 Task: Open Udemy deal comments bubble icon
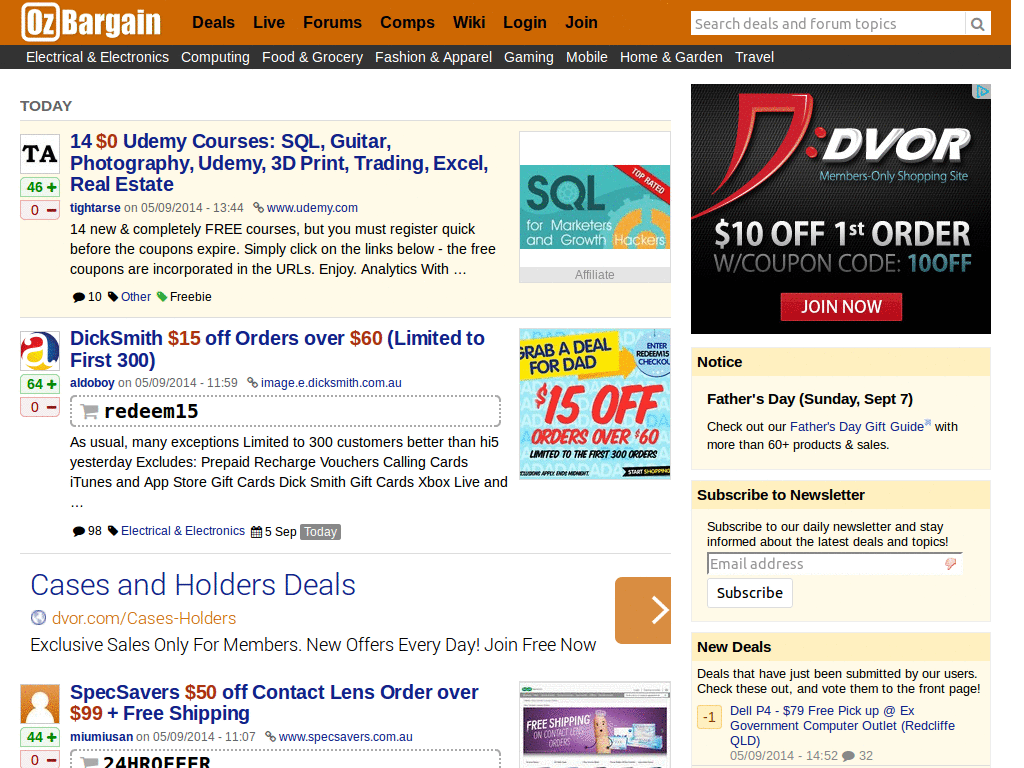[79, 297]
